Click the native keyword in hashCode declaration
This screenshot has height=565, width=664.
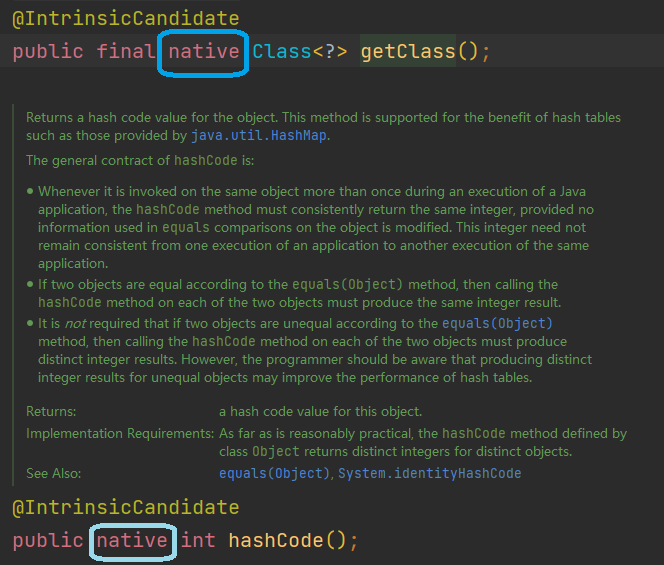coord(132,540)
